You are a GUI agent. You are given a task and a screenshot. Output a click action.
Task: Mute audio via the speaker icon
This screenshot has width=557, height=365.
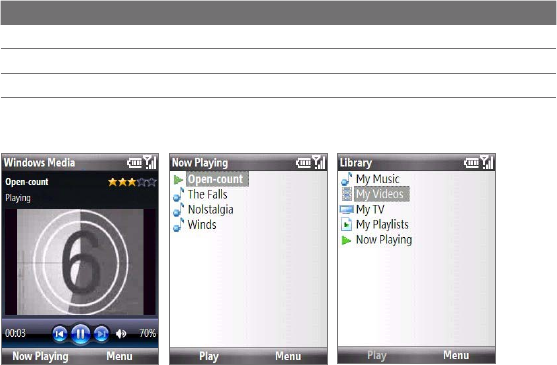[x=121, y=334]
